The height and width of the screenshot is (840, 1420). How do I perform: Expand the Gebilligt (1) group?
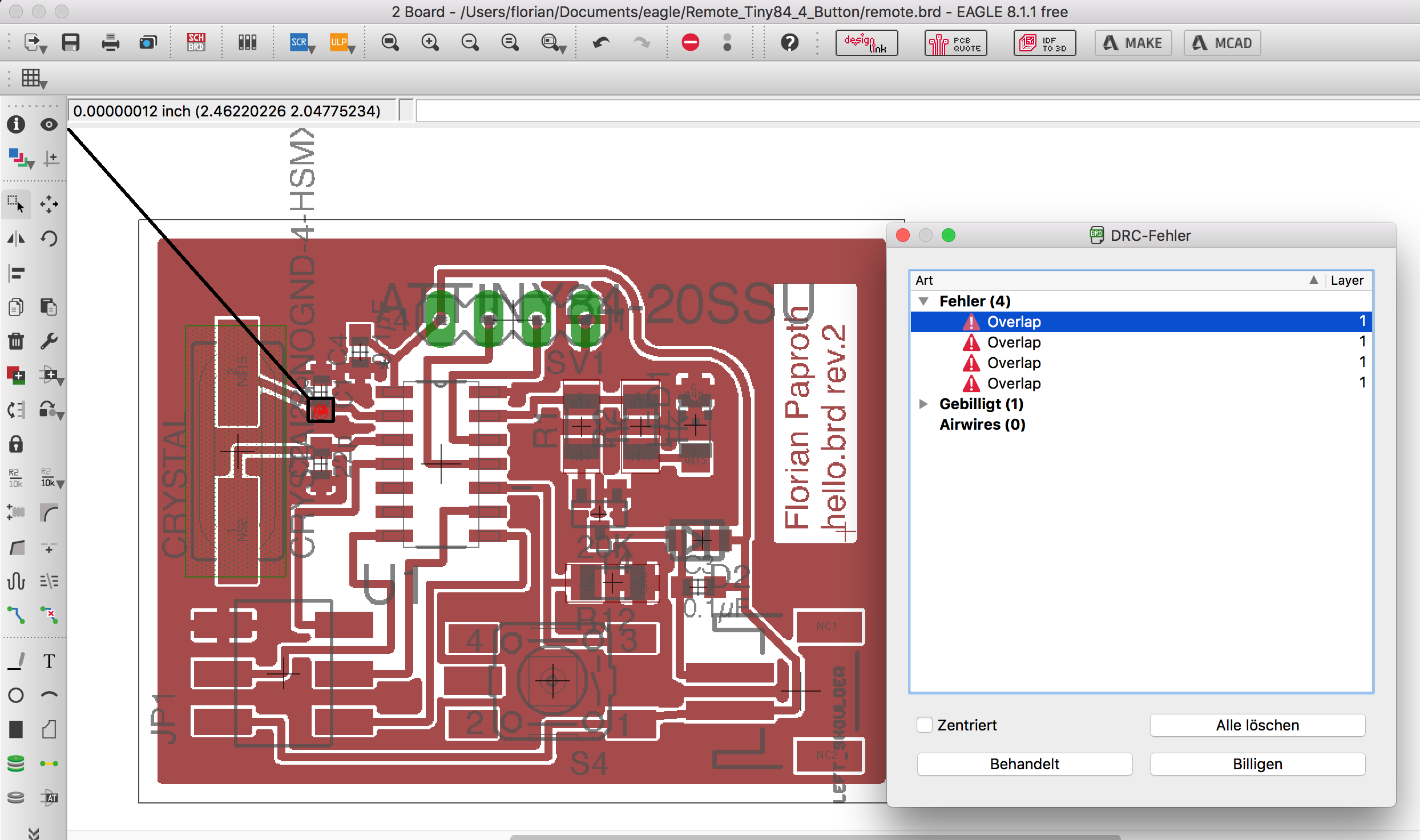pos(923,404)
